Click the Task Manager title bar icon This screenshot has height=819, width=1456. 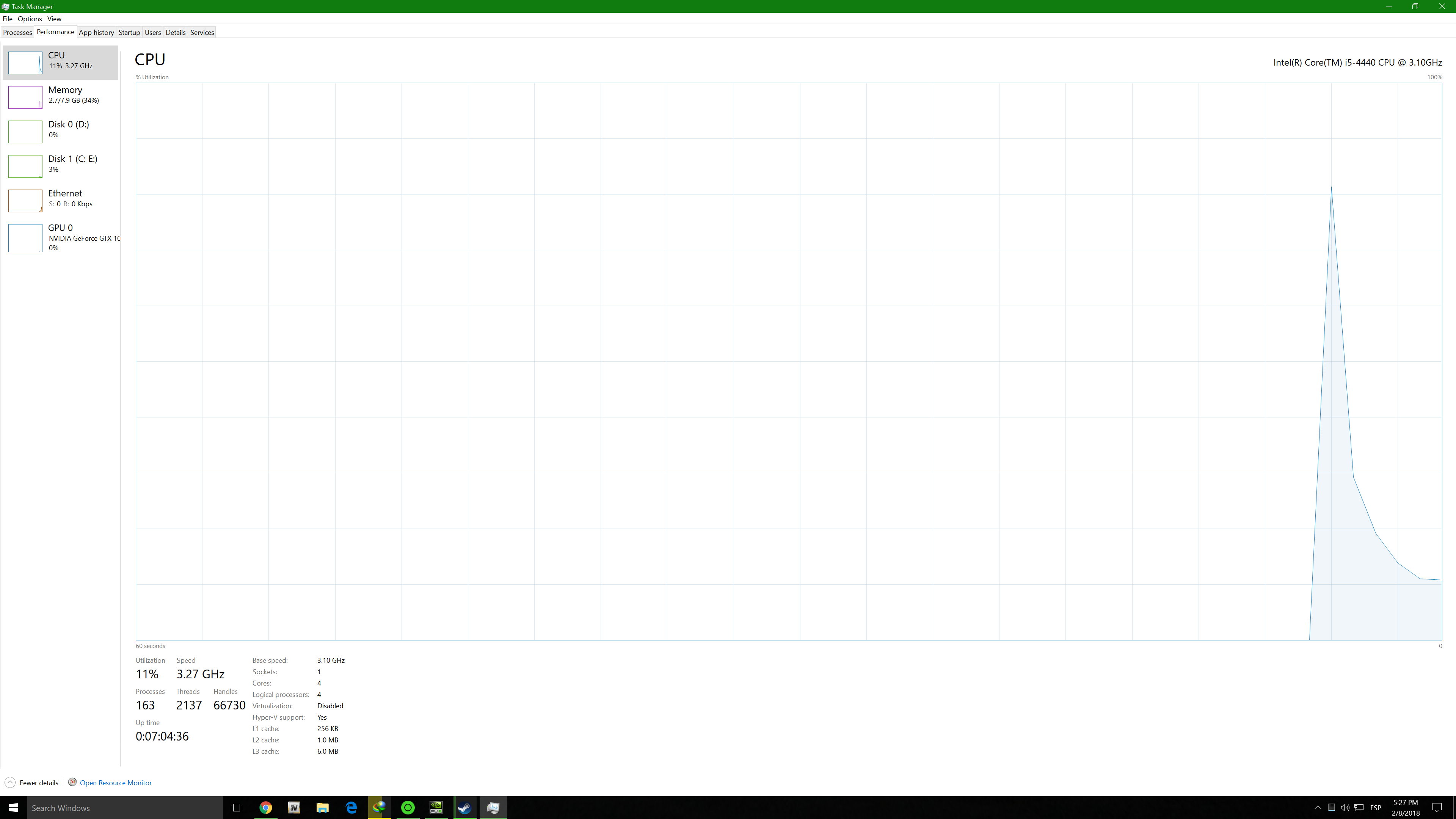click(6, 6)
